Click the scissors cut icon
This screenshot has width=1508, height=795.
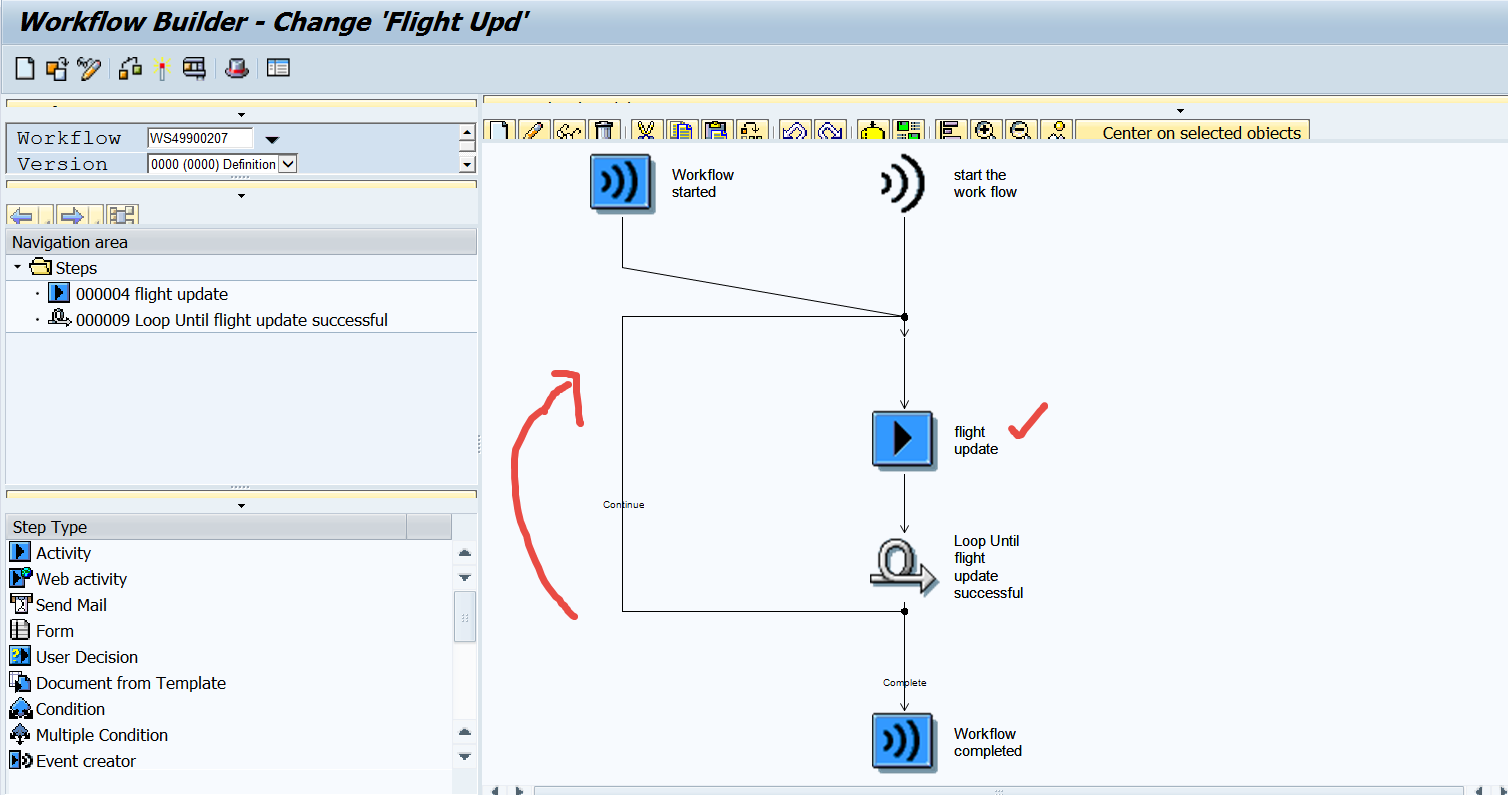(x=647, y=131)
